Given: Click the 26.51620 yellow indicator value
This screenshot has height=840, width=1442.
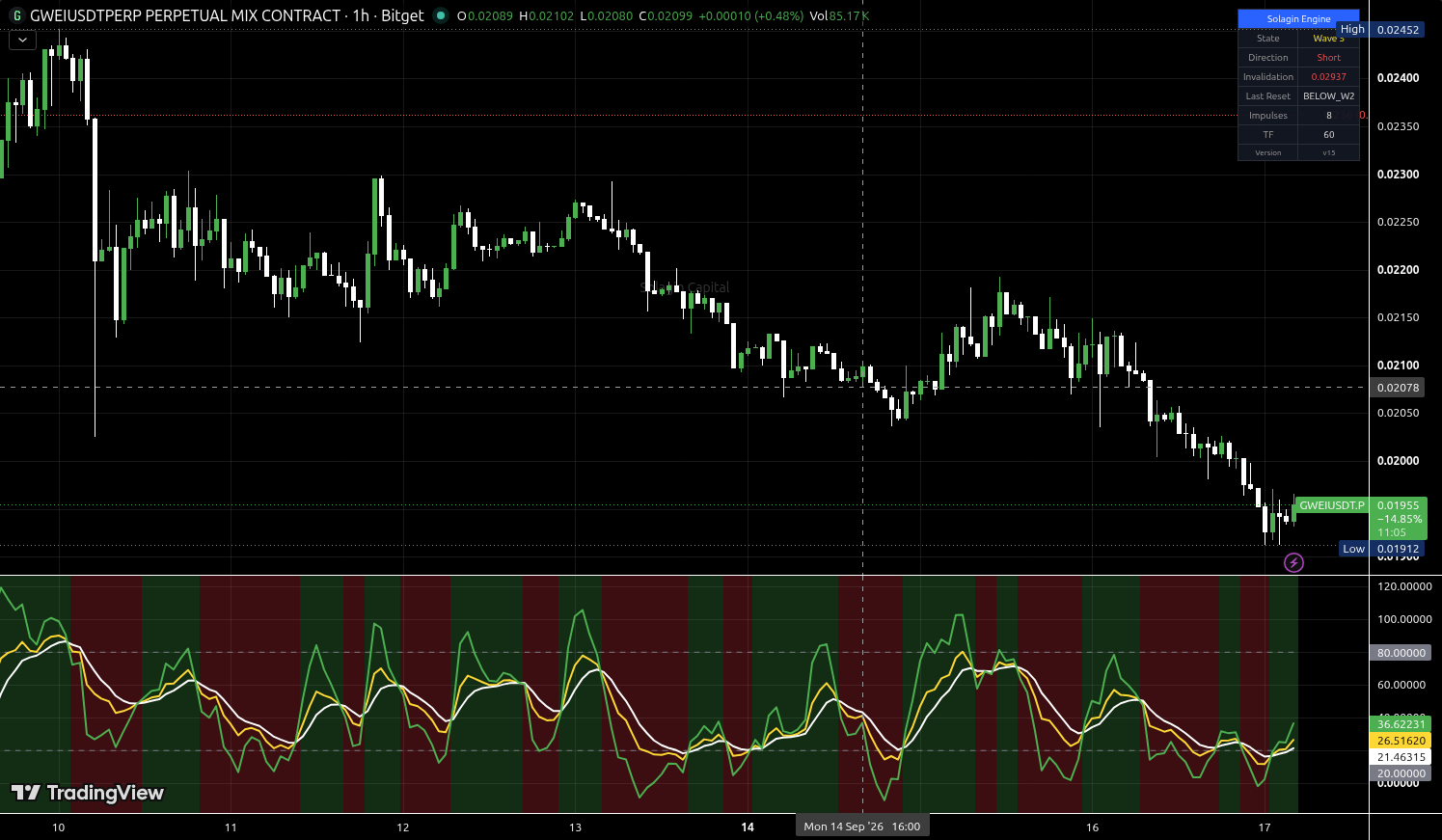Looking at the screenshot, I should coord(1401,741).
